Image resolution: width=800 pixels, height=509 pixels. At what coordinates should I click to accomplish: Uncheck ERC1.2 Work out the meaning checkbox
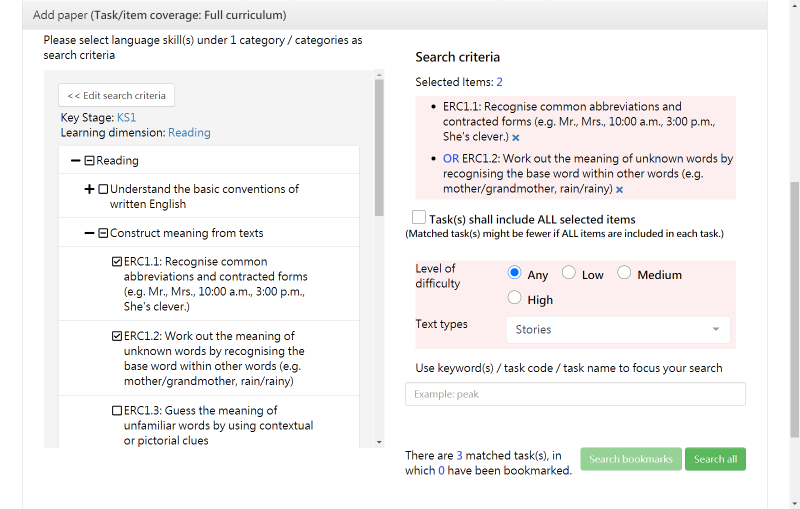[117, 336]
